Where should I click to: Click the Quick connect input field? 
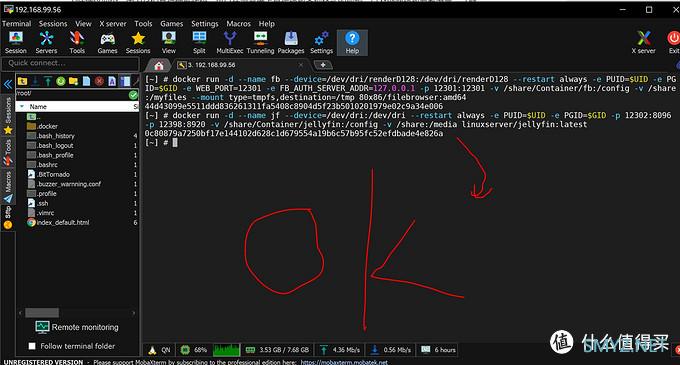click(70, 63)
